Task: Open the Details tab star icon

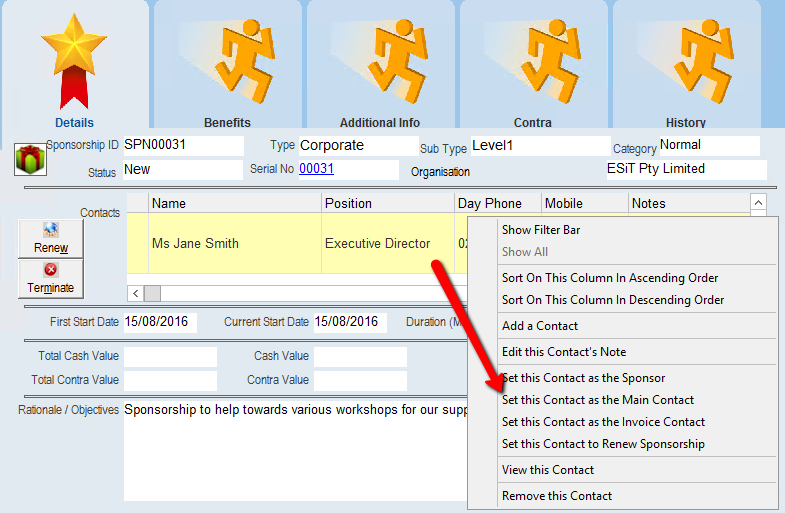Action: (73, 62)
